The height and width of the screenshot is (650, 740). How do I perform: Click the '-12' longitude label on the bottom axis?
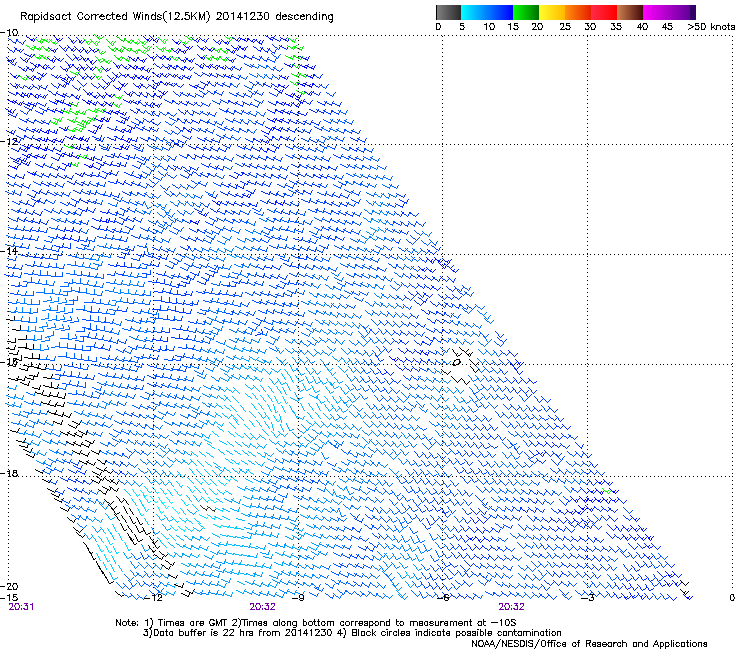pos(153,598)
